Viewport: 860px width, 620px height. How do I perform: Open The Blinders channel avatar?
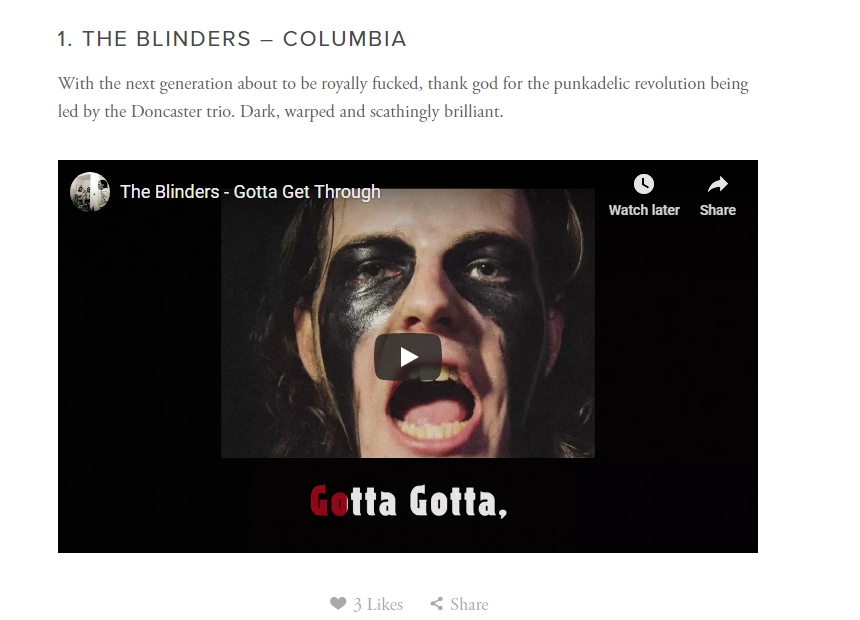(x=90, y=191)
